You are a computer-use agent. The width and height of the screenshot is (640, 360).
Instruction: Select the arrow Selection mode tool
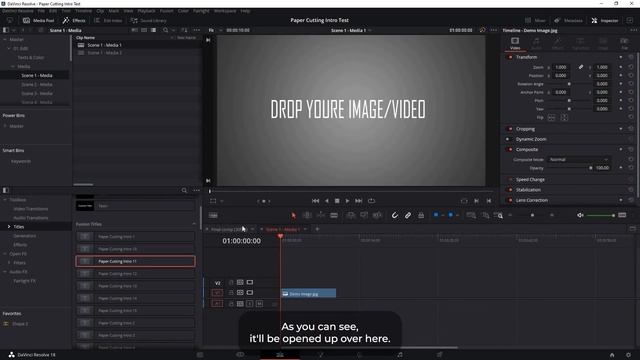[293, 216]
